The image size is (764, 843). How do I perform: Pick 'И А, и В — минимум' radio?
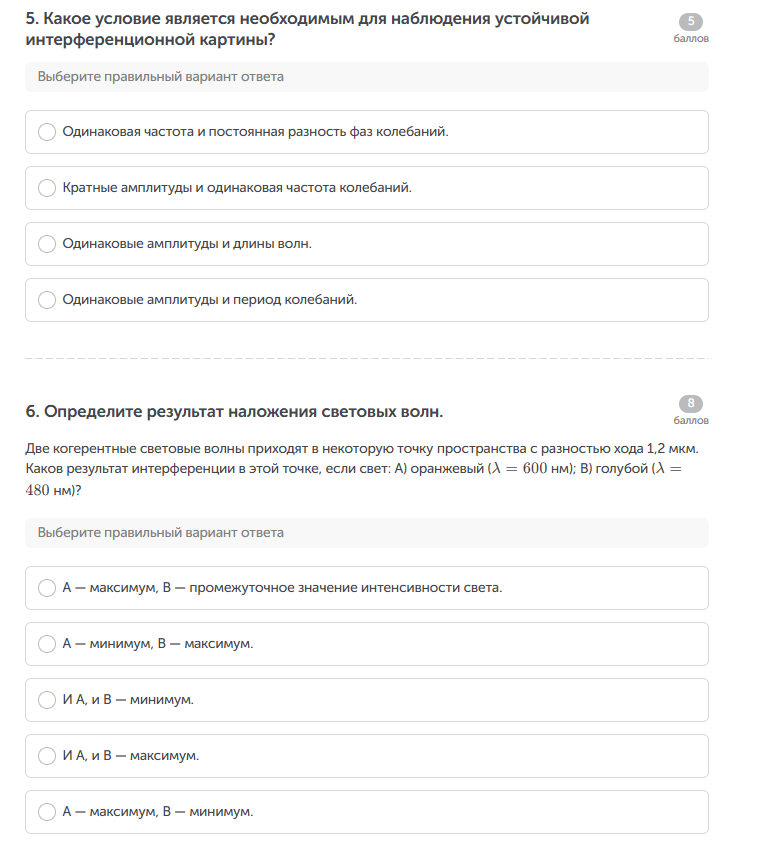pyautogui.click(x=47, y=700)
